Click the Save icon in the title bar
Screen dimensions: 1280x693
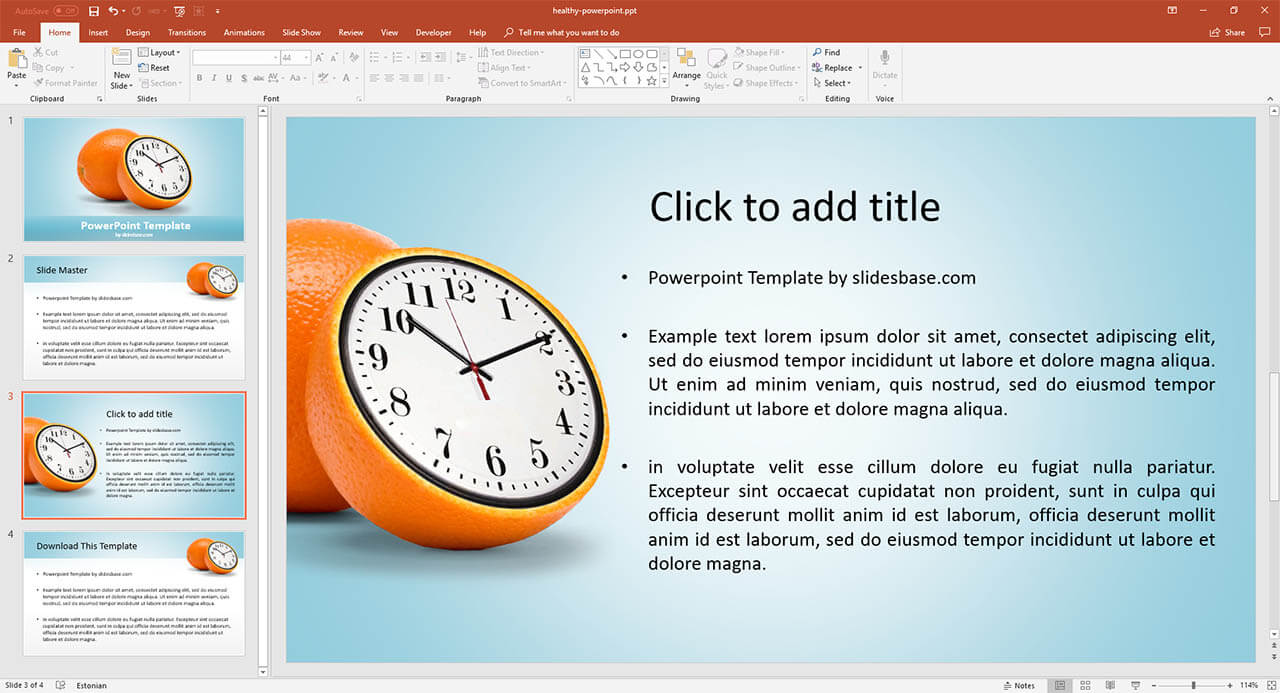coord(94,11)
